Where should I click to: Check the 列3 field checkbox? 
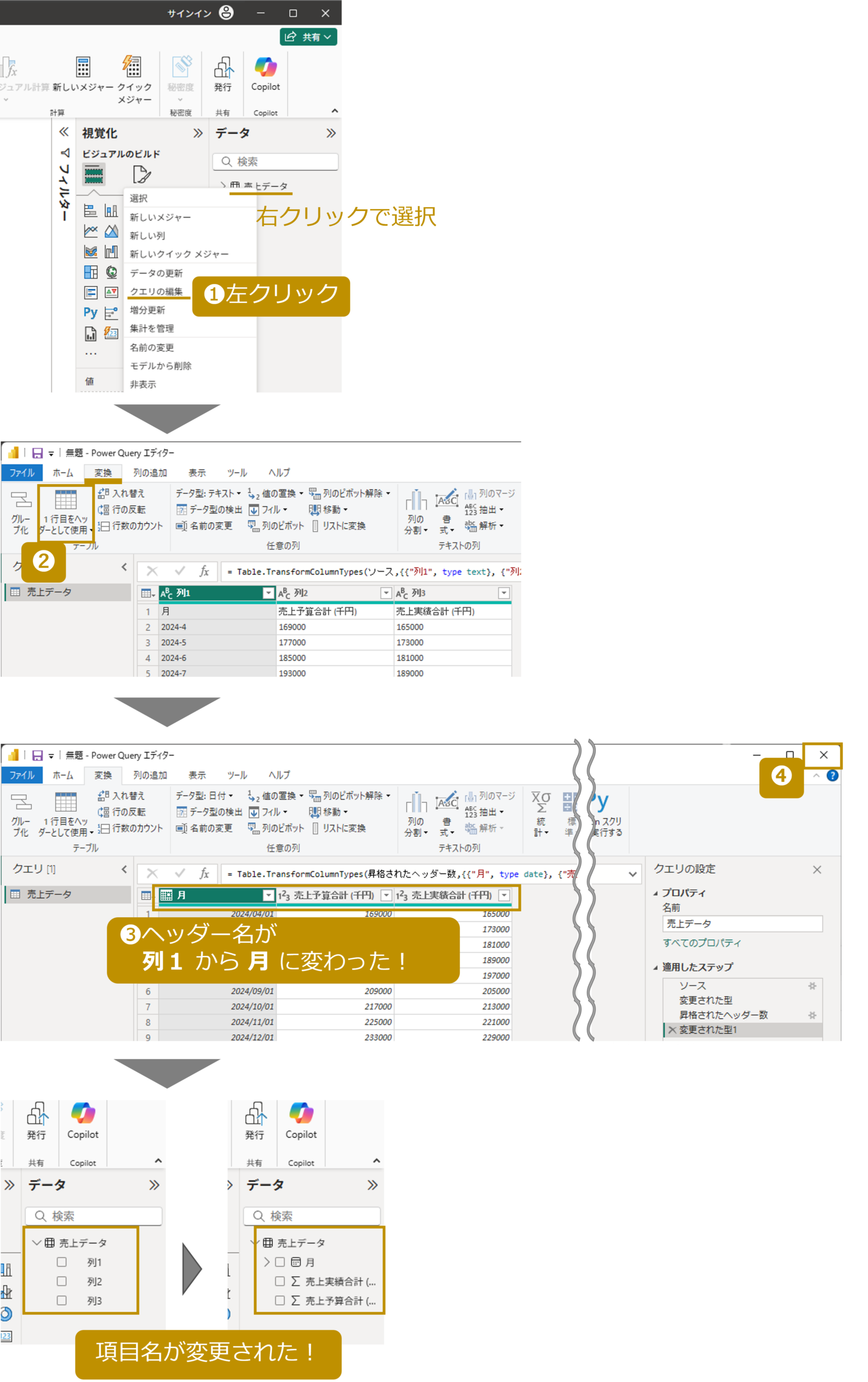pyautogui.click(x=62, y=1300)
